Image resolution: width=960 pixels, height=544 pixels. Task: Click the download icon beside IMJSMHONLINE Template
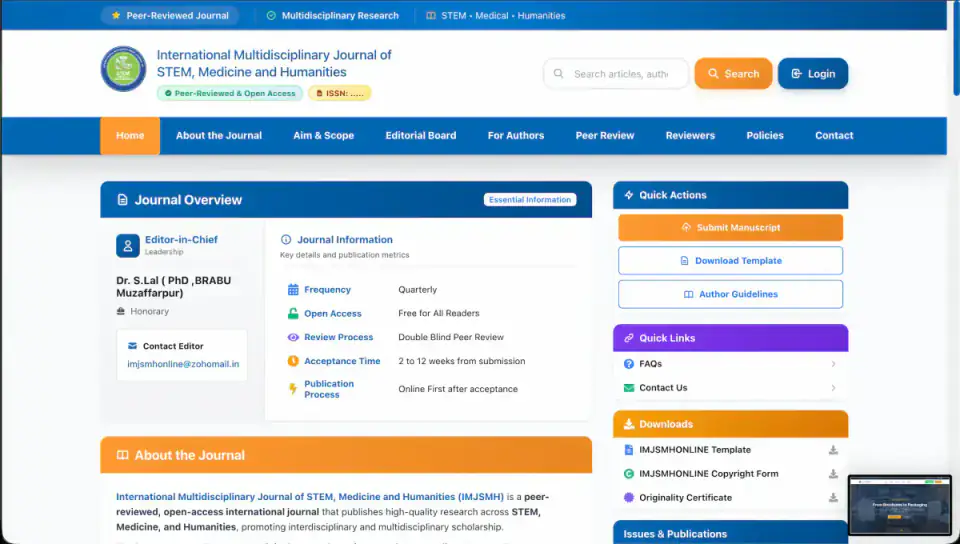[833, 450]
